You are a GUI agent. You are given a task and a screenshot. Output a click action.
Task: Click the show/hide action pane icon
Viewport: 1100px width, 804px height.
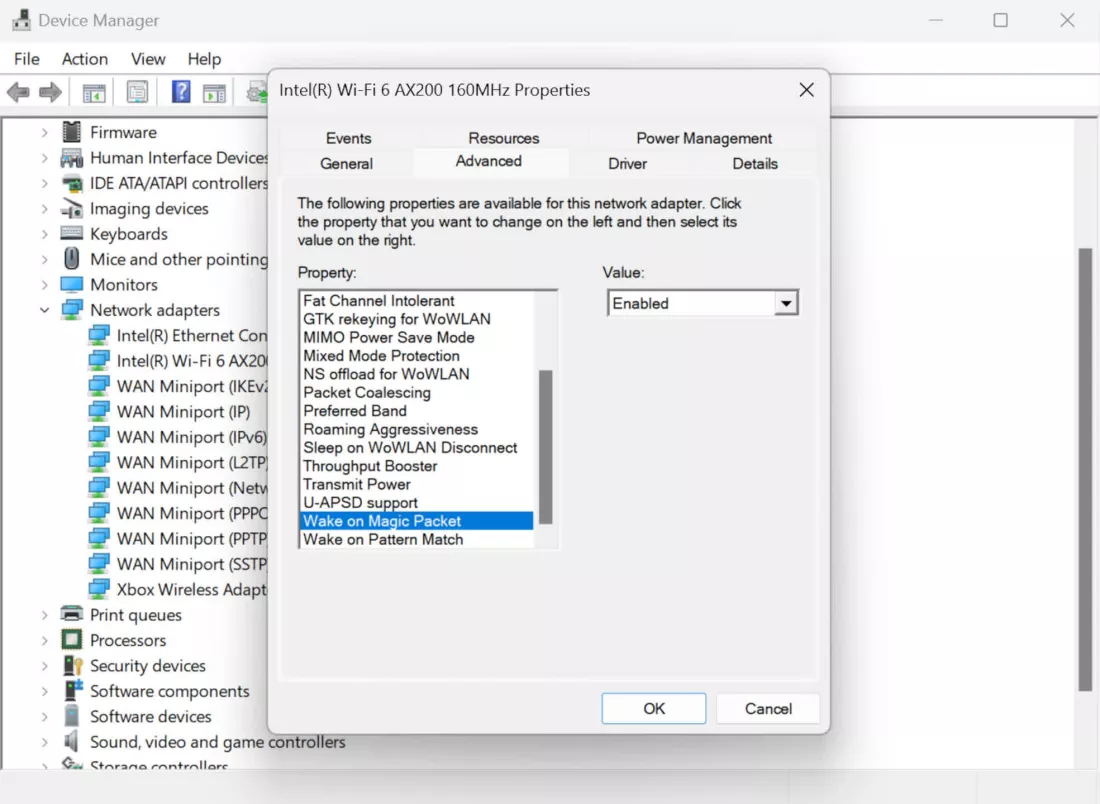click(x=214, y=93)
